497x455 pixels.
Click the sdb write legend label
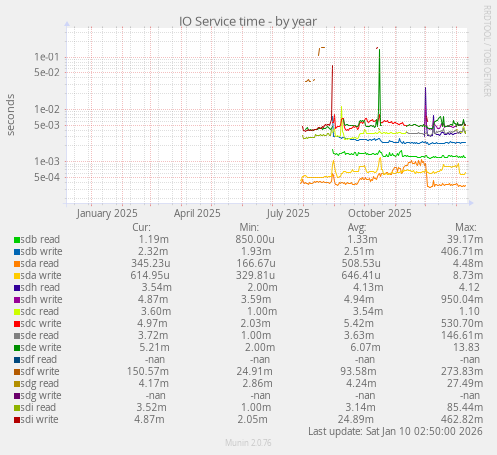point(41,251)
